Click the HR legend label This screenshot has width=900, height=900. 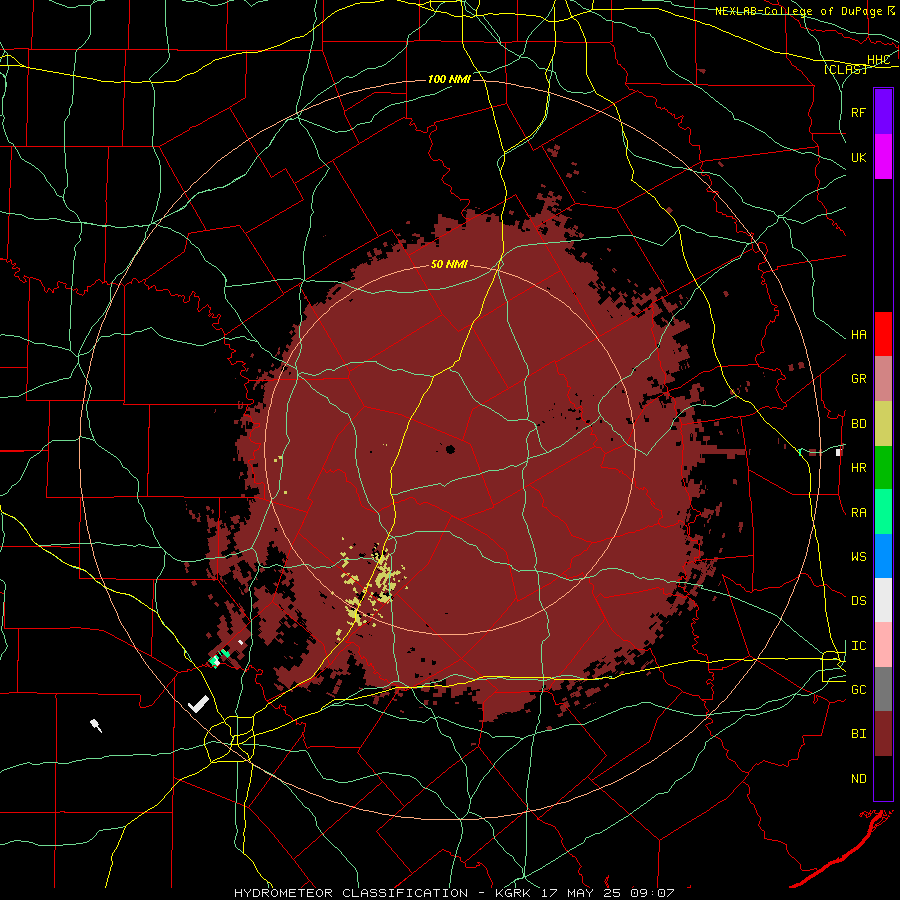858,468
